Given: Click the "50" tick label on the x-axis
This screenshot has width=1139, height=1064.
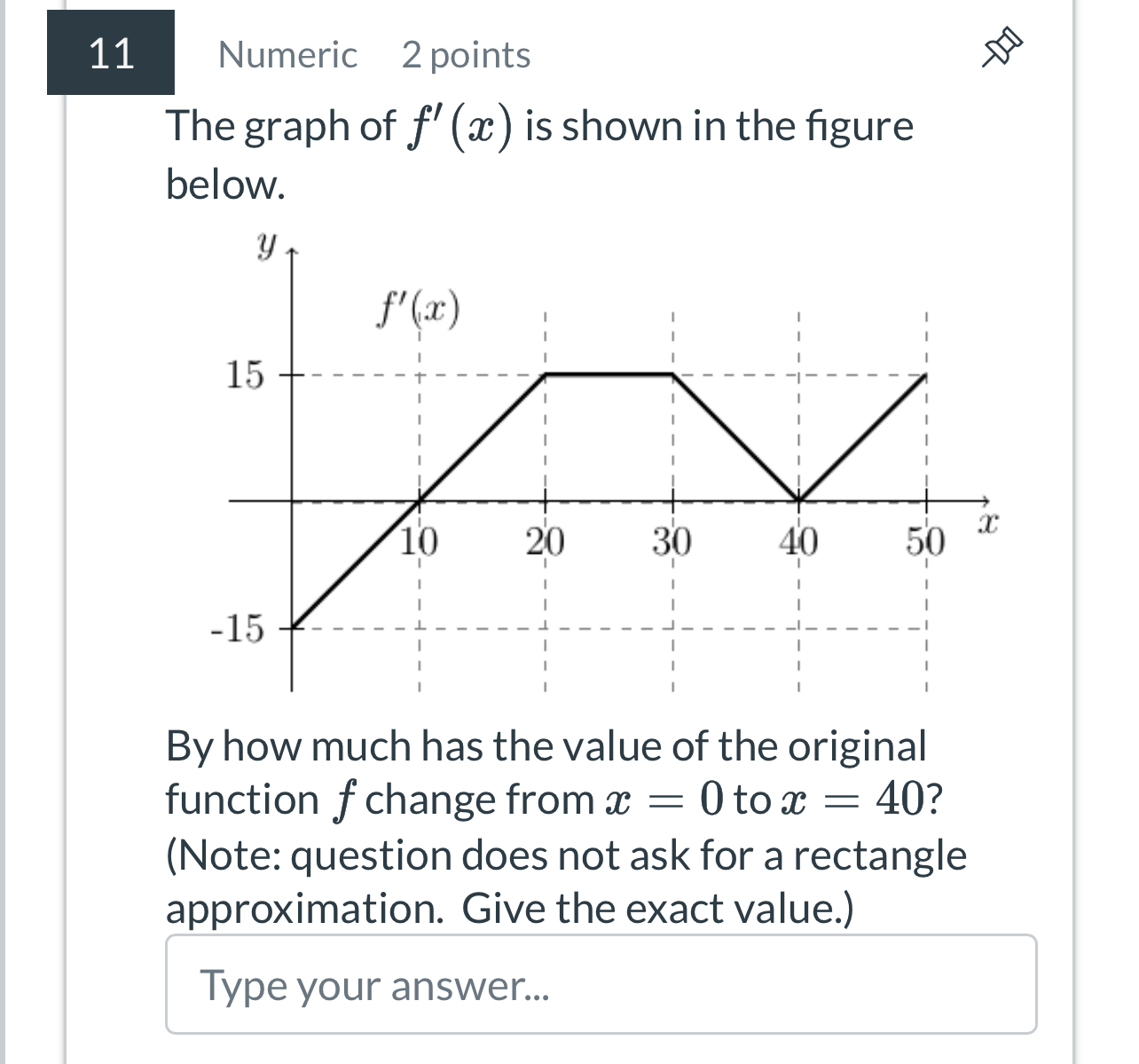Looking at the screenshot, I should click(925, 541).
